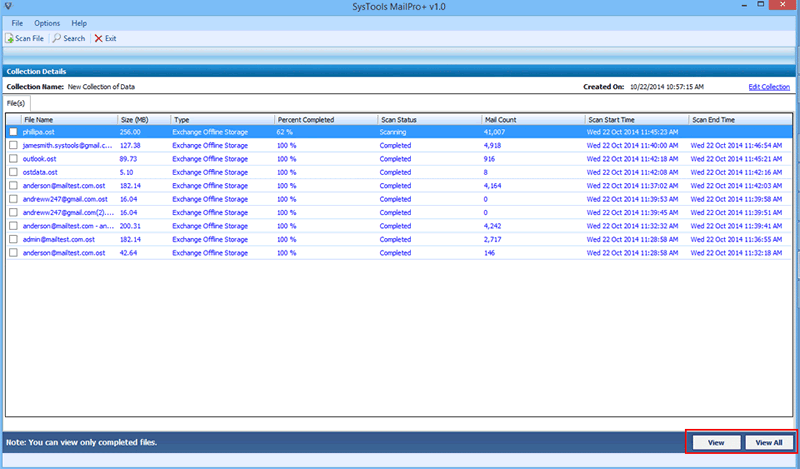Screen dimensions: 800x469
Task: Click the Scan Start Time column header
Action: coord(637,119)
